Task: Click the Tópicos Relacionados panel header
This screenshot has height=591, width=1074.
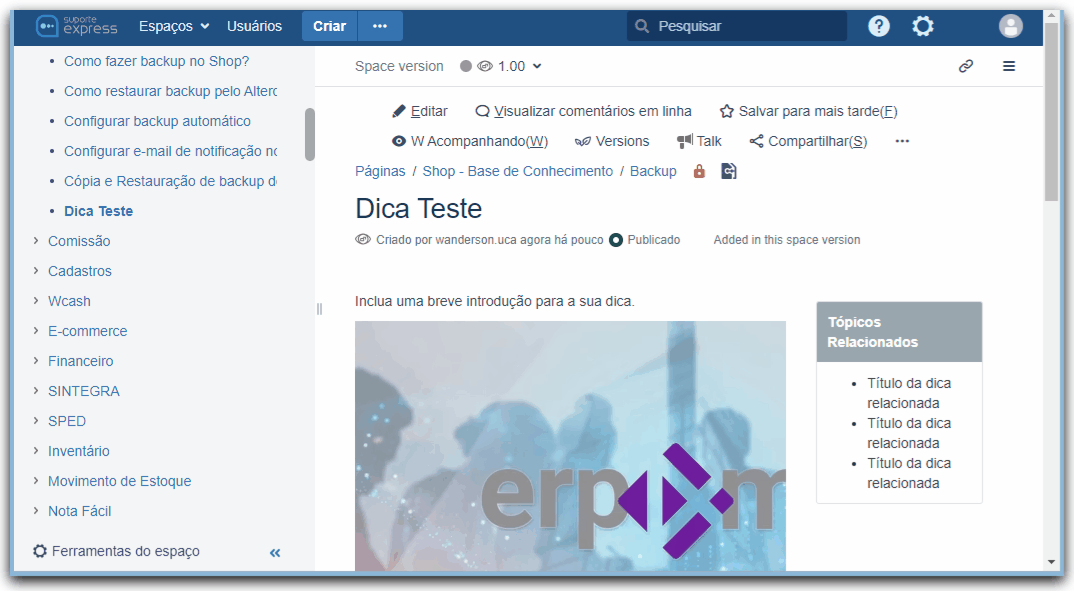Action: point(899,332)
